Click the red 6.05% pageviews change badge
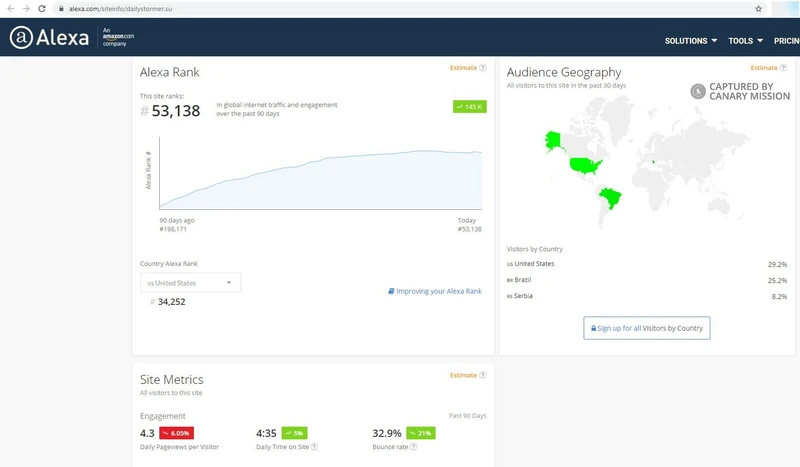 tap(177, 433)
